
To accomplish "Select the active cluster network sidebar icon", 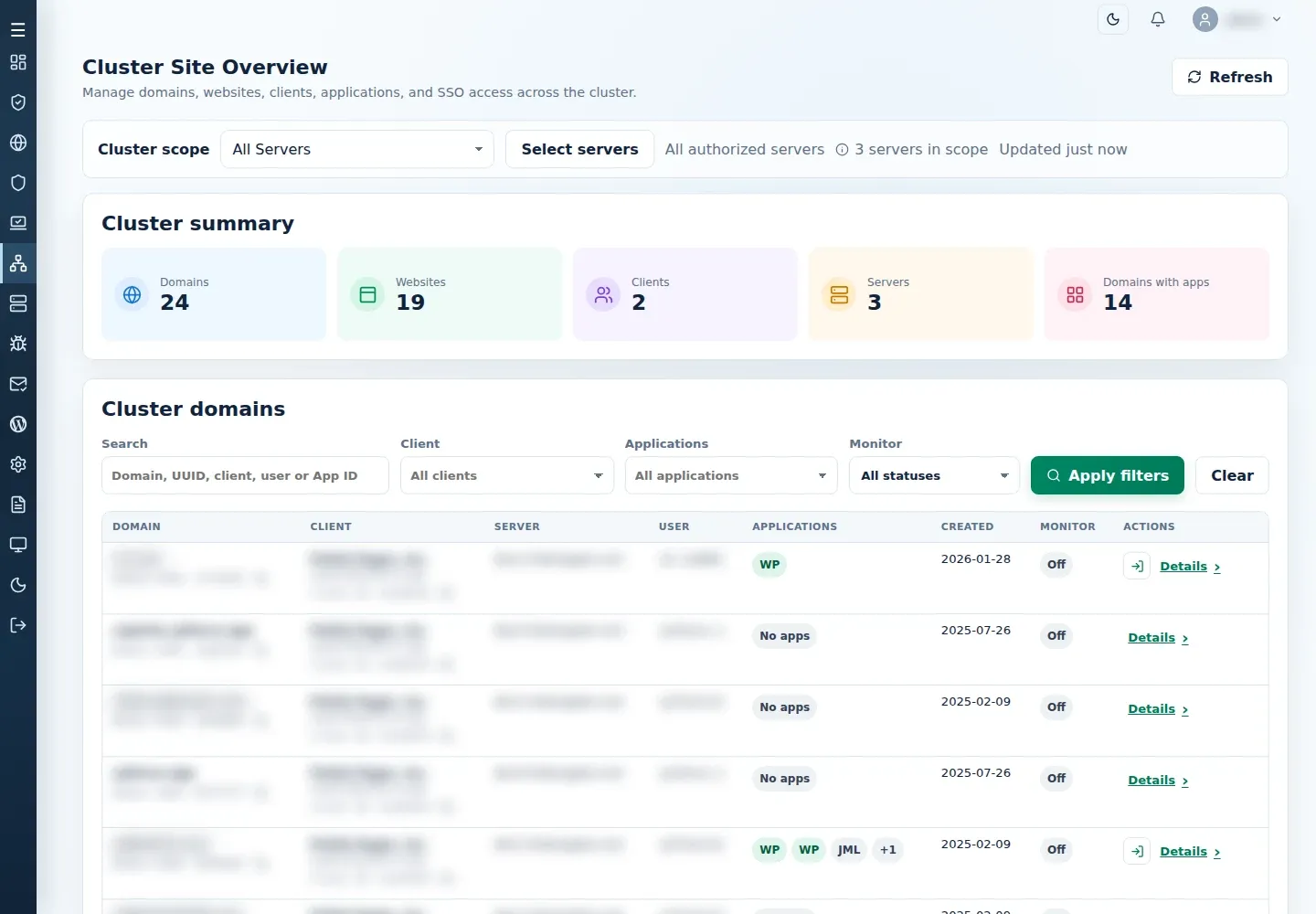I will pos(18,263).
